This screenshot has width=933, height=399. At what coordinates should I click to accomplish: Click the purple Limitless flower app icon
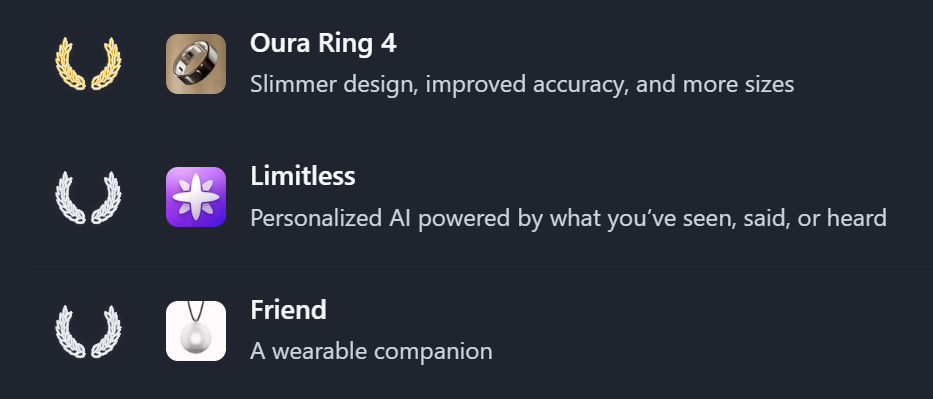(196, 197)
